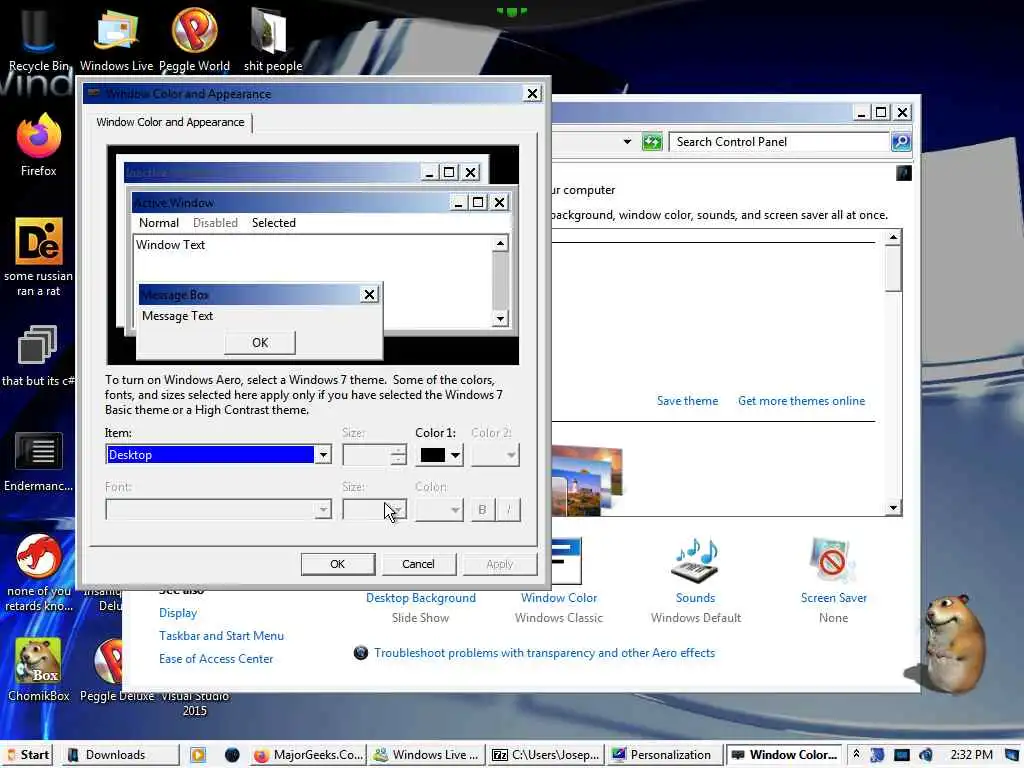This screenshot has width=1024, height=768.
Task: Click Normal in the preview menu
Action: pos(159,223)
